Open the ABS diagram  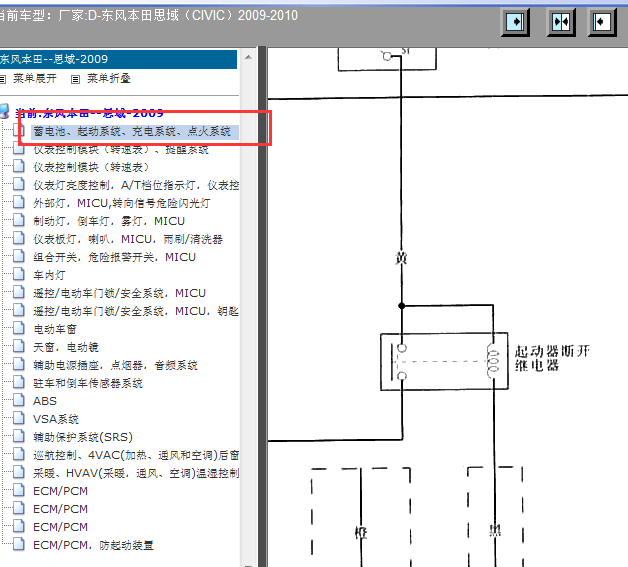(45, 401)
